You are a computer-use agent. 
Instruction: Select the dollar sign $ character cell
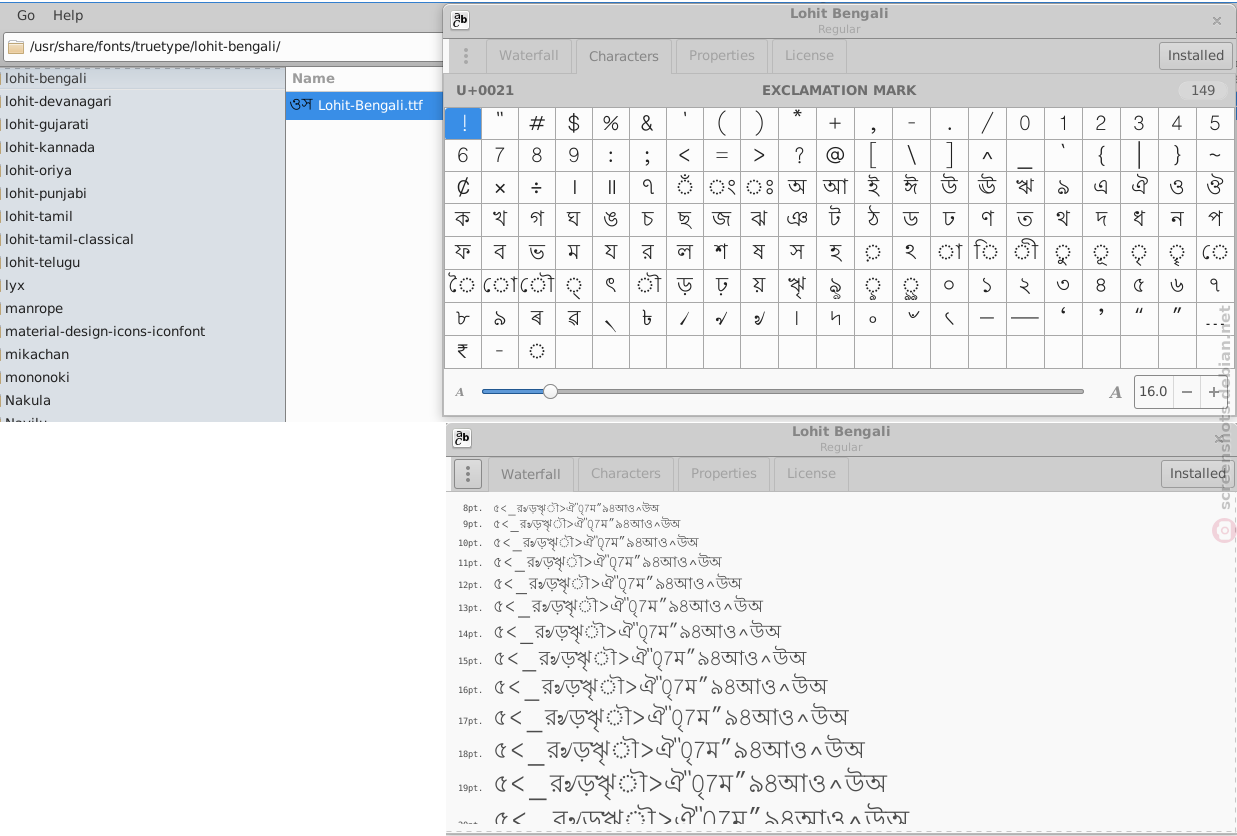(x=574, y=123)
